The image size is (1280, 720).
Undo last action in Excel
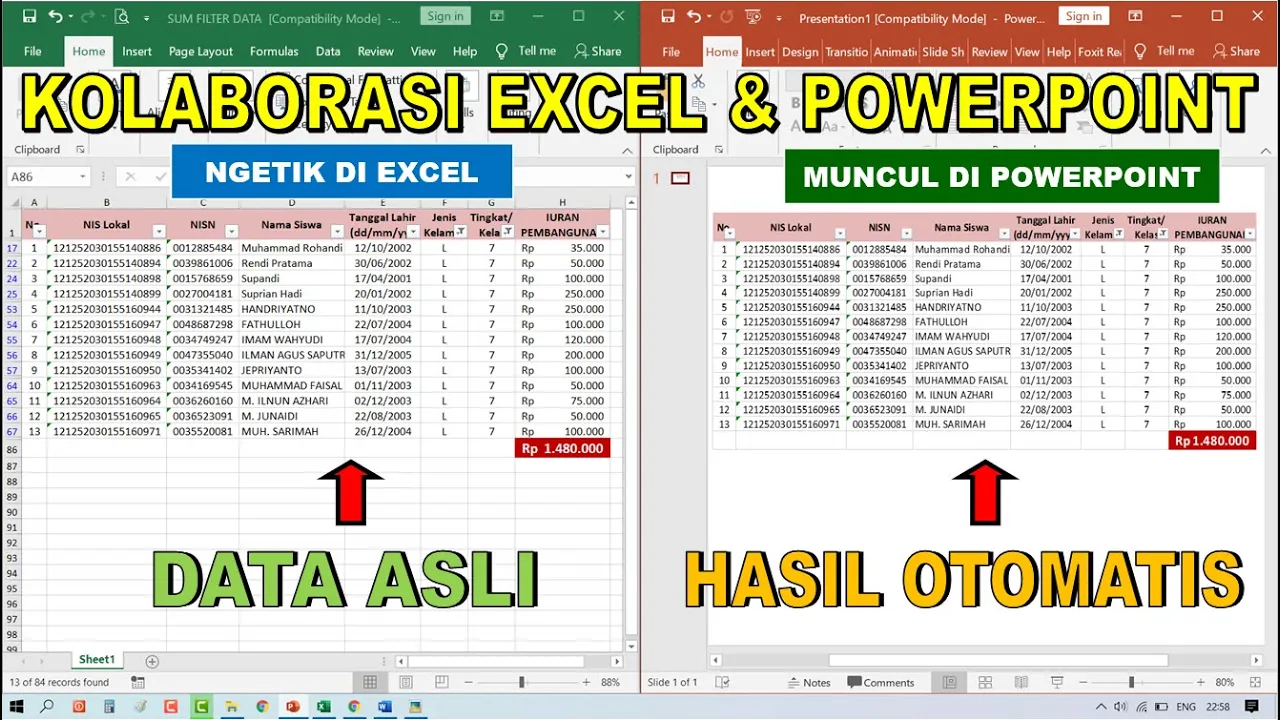[56, 17]
